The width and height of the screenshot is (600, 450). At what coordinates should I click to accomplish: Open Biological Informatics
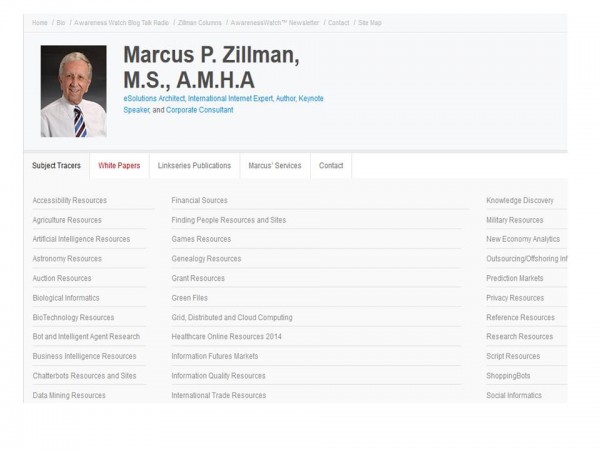[66, 298]
